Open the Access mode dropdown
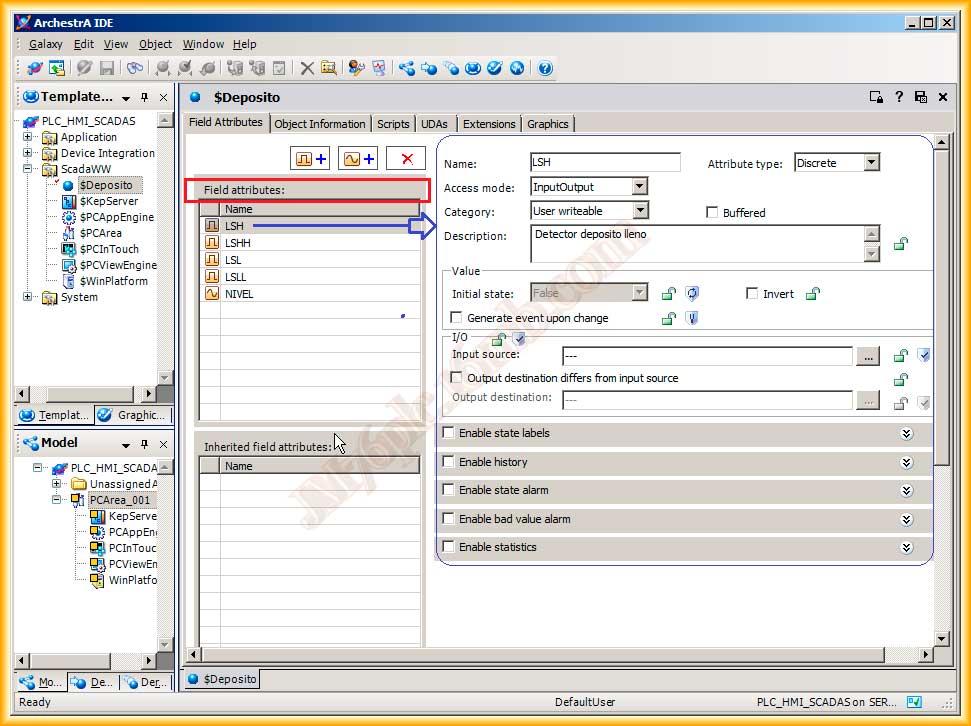This screenshot has height=726, width=971. tap(639, 187)
